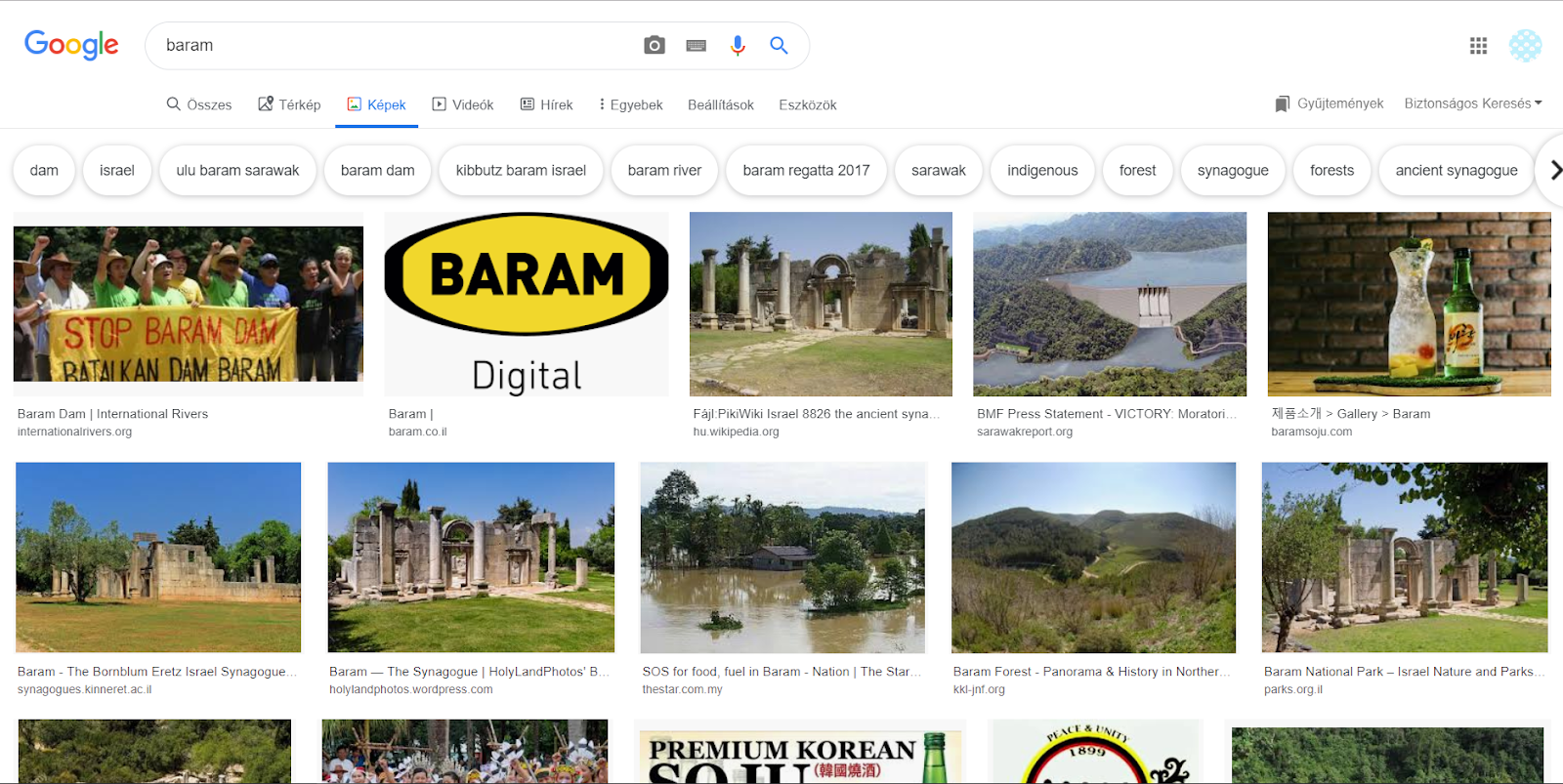Select the forests chip

[x=1331, y=170]
